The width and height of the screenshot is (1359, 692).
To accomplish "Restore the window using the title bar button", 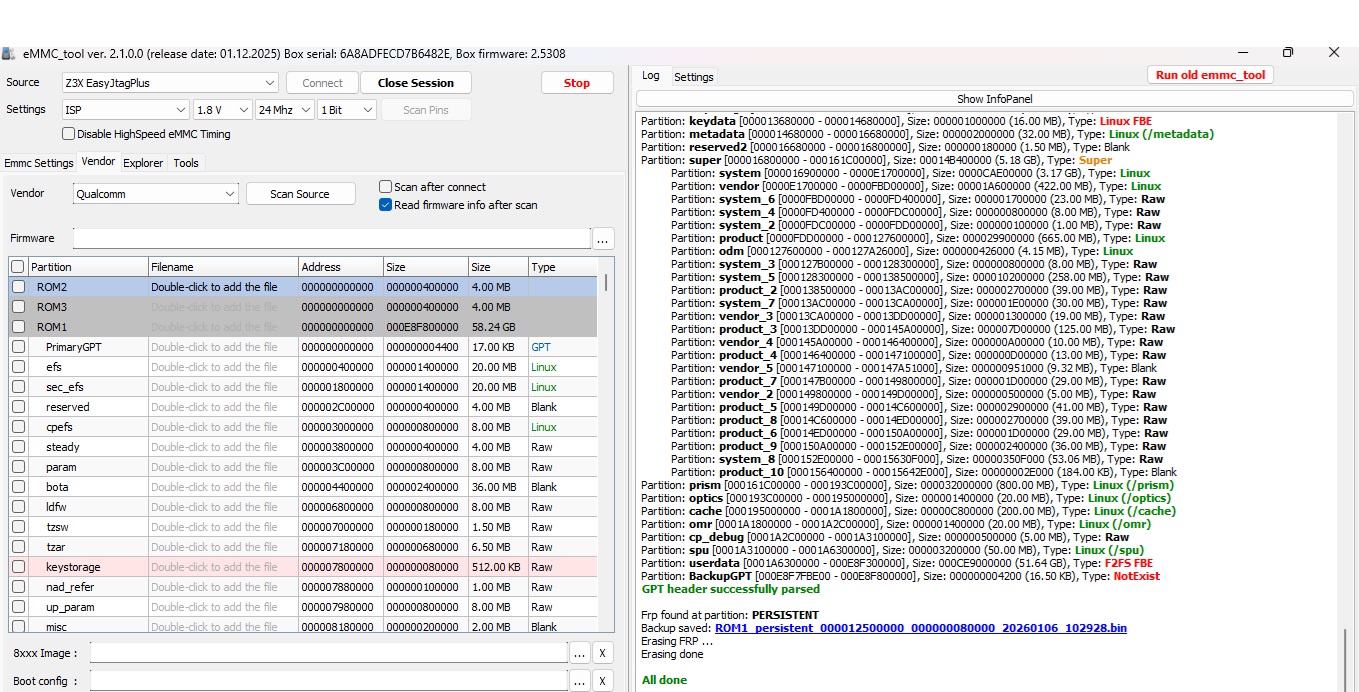I will (x=1288, y=52).
